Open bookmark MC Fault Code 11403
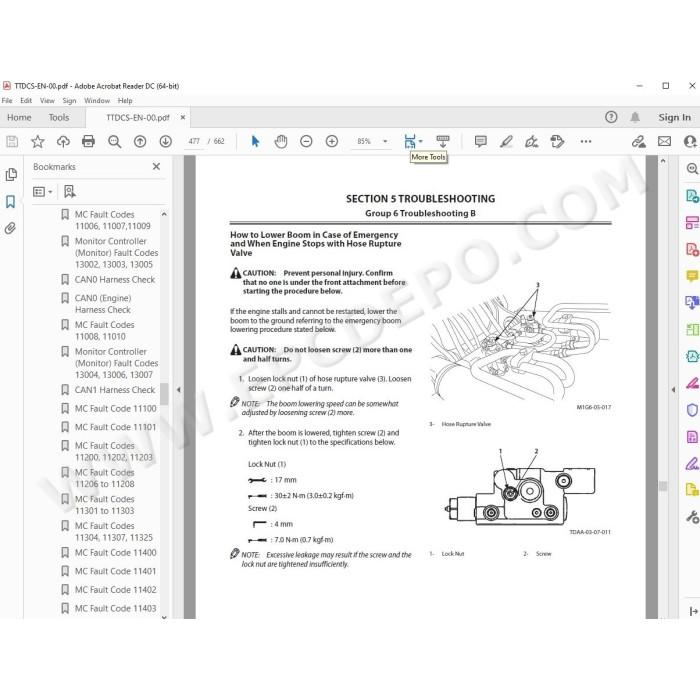 tap(115, 608)
